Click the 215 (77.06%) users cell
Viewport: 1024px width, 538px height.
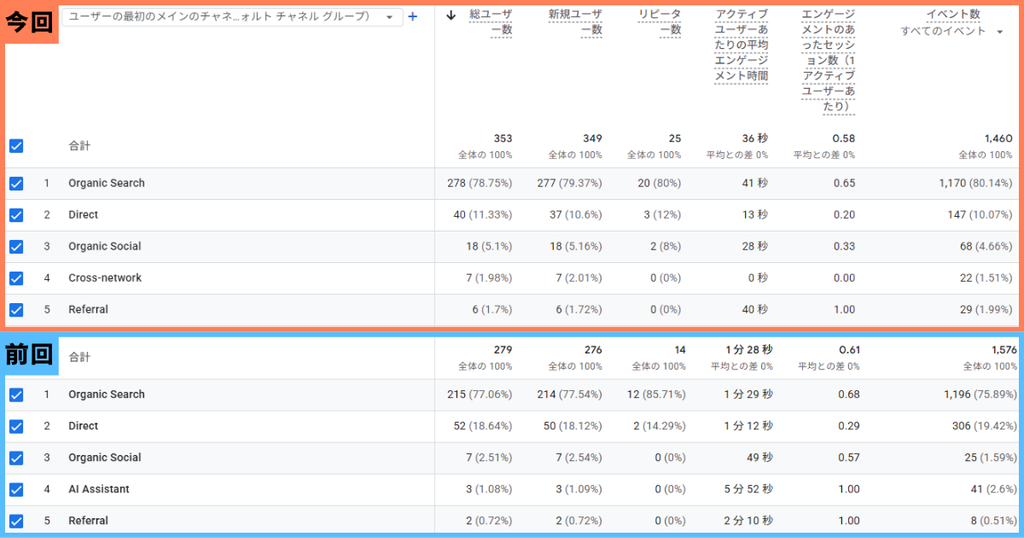coord(479,394)
